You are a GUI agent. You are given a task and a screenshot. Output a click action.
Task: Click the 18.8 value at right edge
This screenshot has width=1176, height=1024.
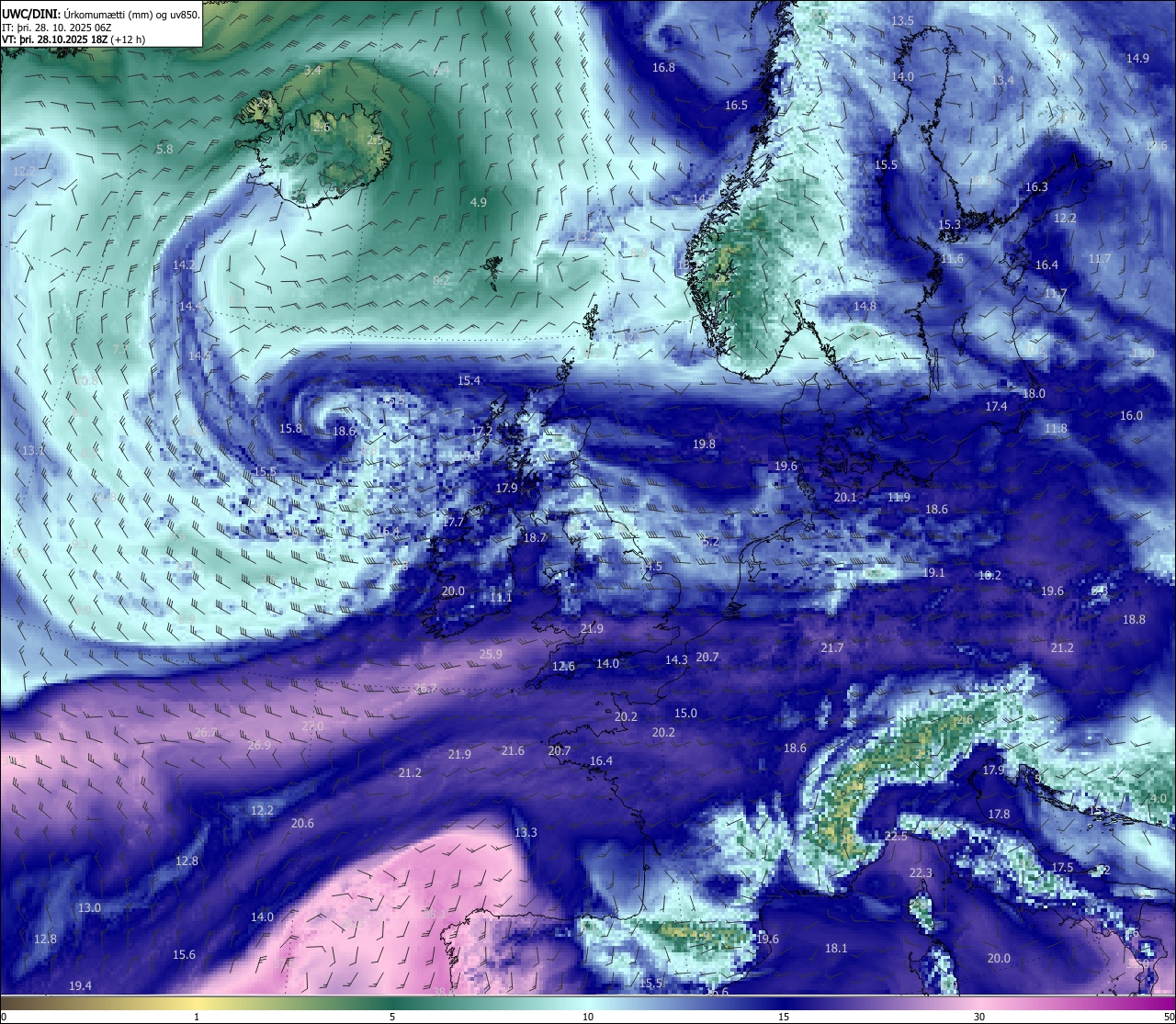click(1135, 620)
